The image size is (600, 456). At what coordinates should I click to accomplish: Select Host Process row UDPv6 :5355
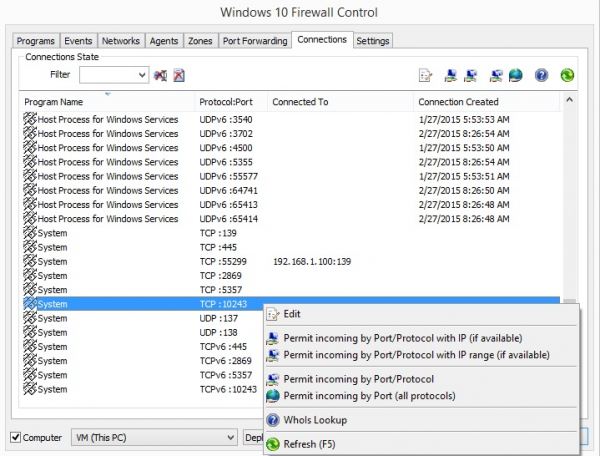pos(291,162)
